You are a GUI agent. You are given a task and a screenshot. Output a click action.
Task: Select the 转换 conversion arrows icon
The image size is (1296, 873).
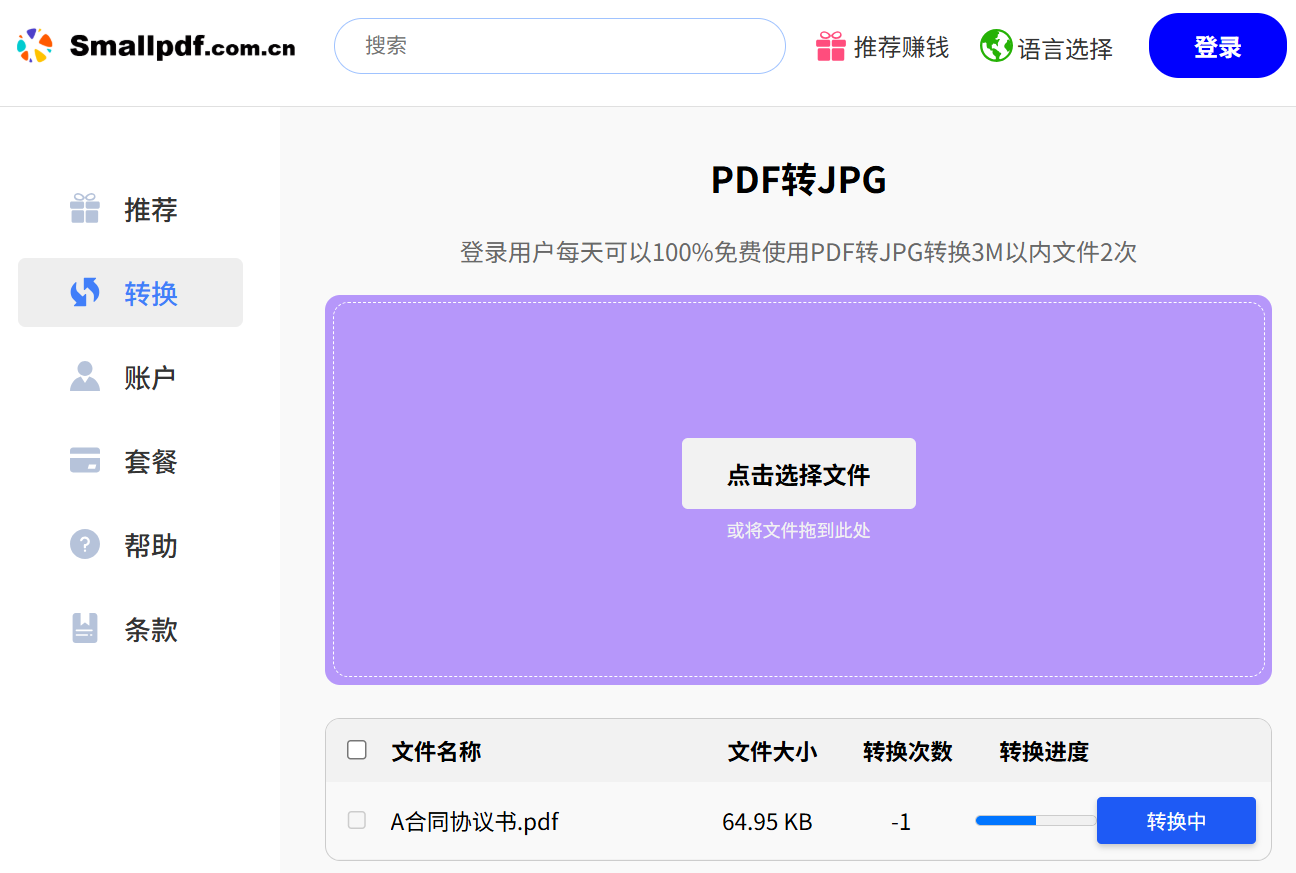(x=85, y=292)
